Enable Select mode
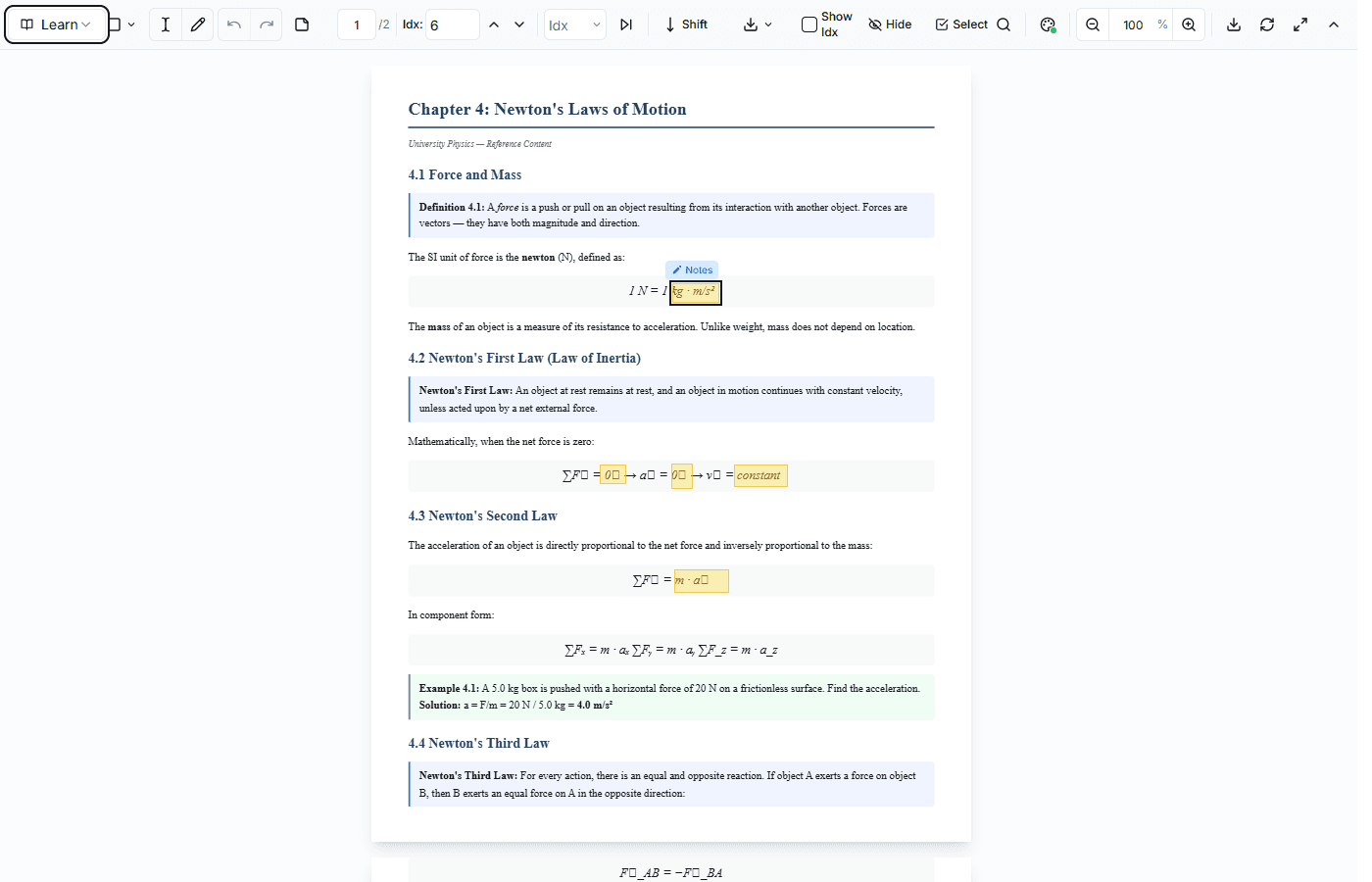Image resolution: width=1372 pixels, height=882 pixels. coord(960,24)
